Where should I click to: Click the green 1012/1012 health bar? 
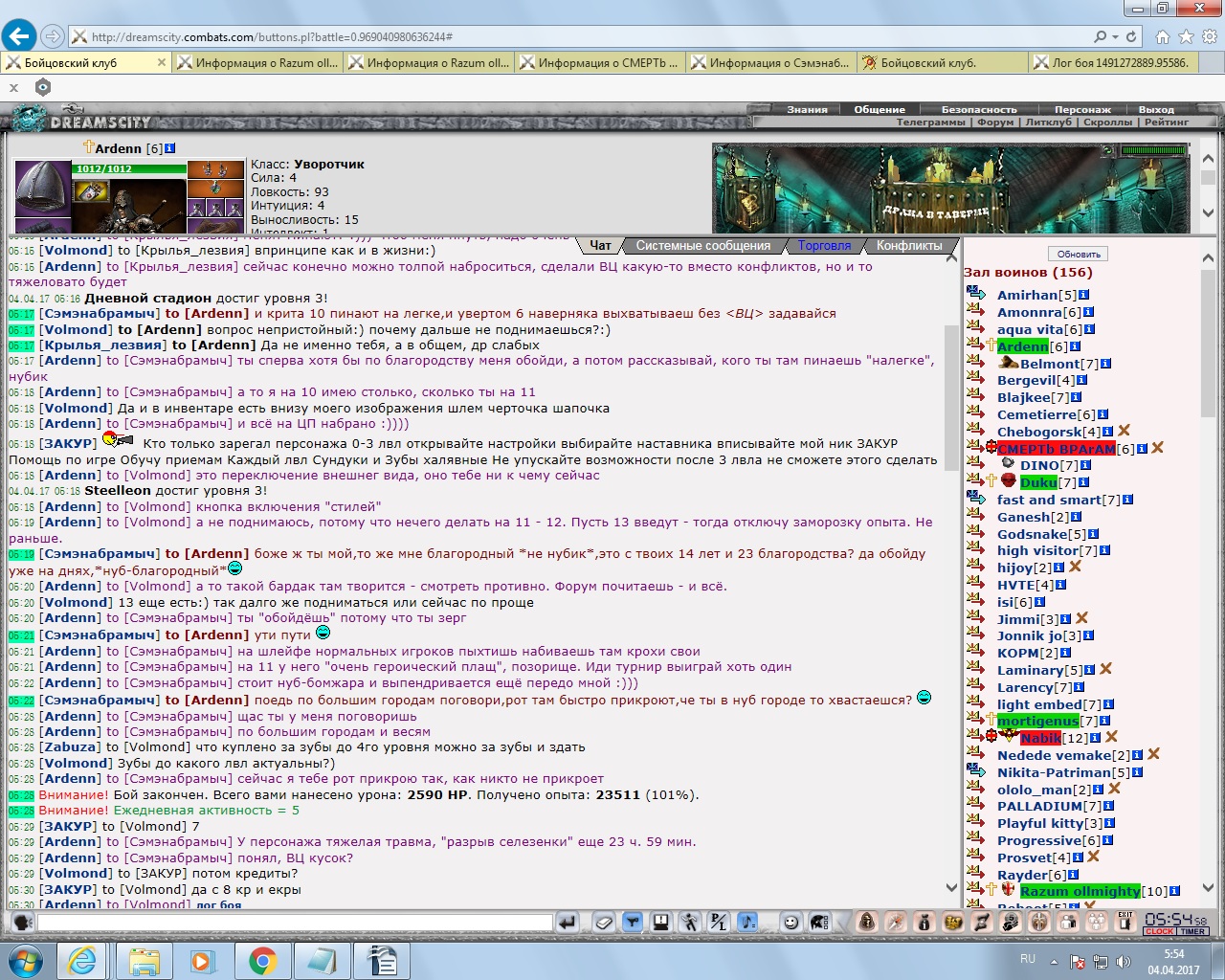pos(129,169)
